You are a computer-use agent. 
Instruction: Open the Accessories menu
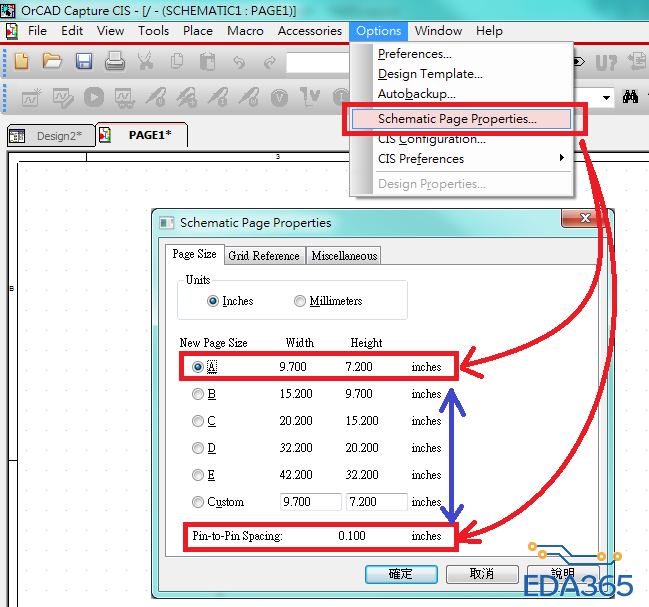310,31
